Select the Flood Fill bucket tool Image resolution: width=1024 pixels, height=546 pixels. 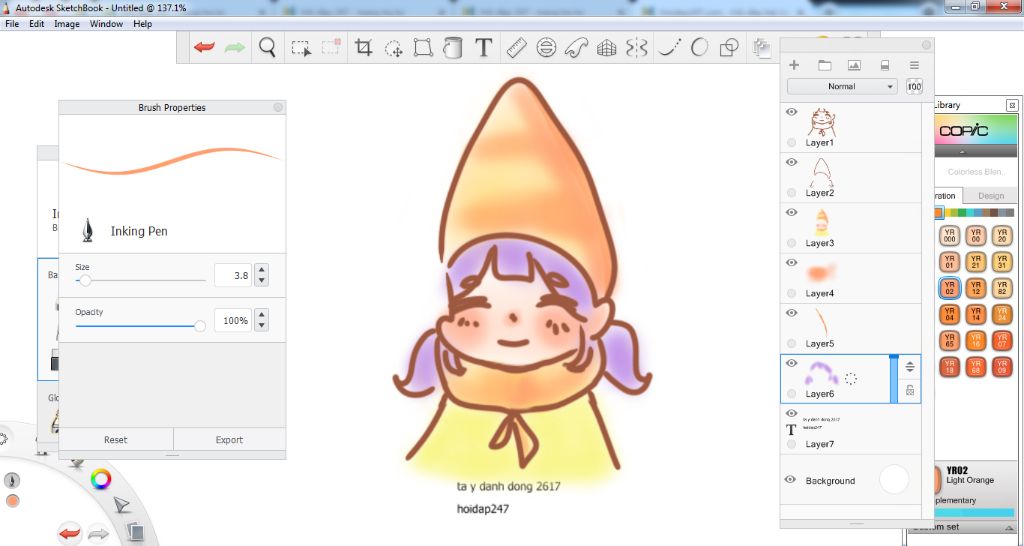(453, 48)
